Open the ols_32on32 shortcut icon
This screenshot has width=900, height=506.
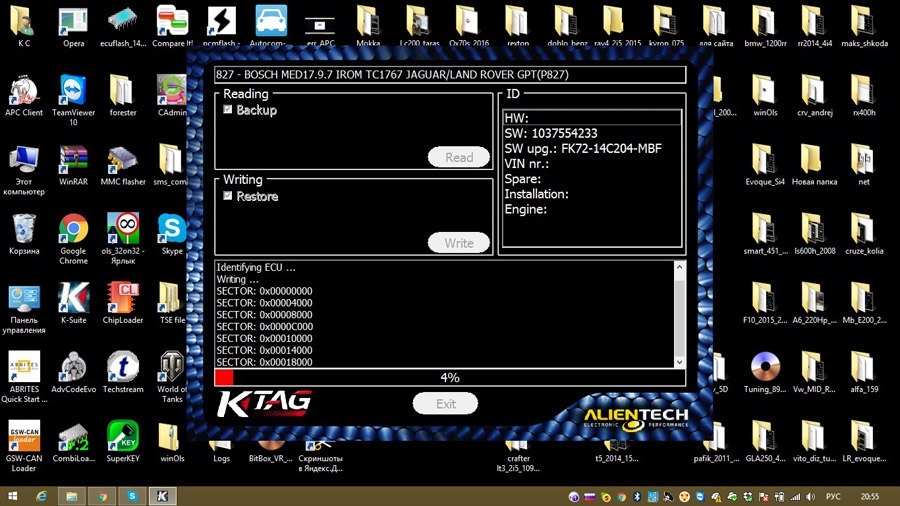click(123, 239)
